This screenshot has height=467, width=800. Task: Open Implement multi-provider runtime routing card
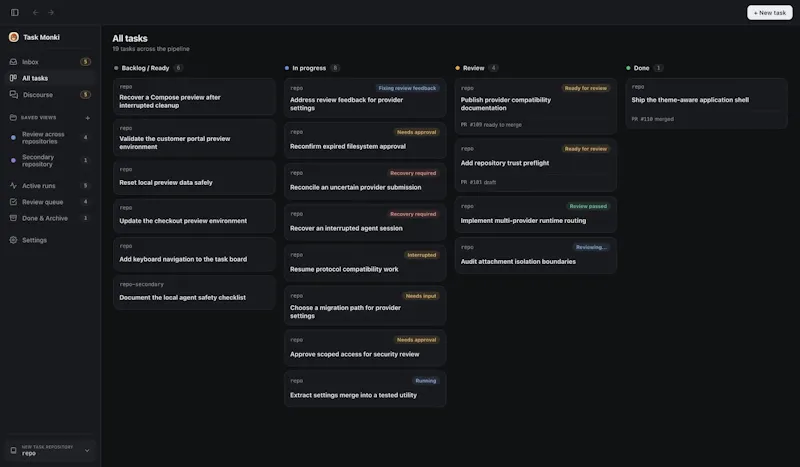(x=536, y=214)
